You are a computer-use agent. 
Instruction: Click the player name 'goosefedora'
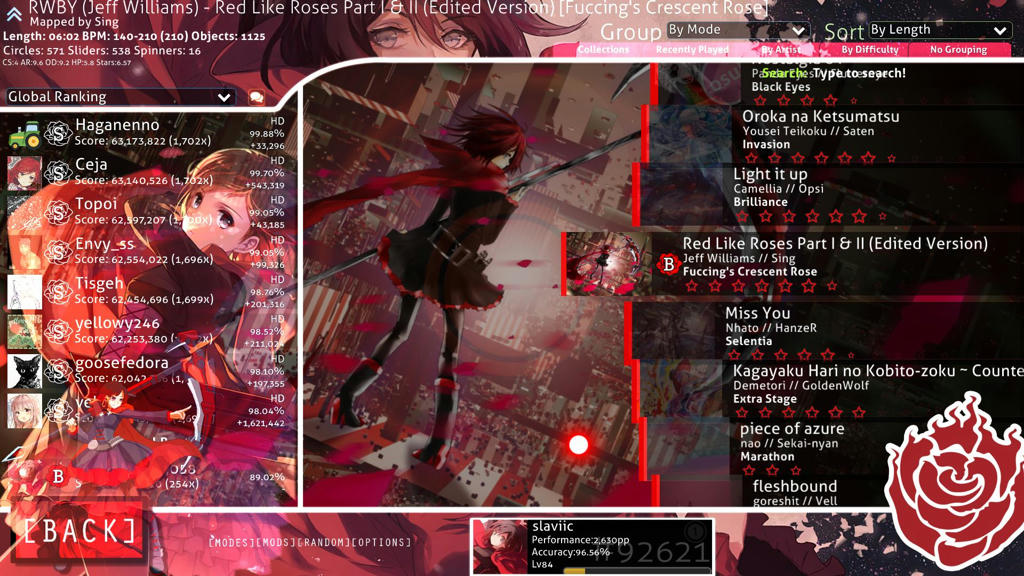click(121, 362)
